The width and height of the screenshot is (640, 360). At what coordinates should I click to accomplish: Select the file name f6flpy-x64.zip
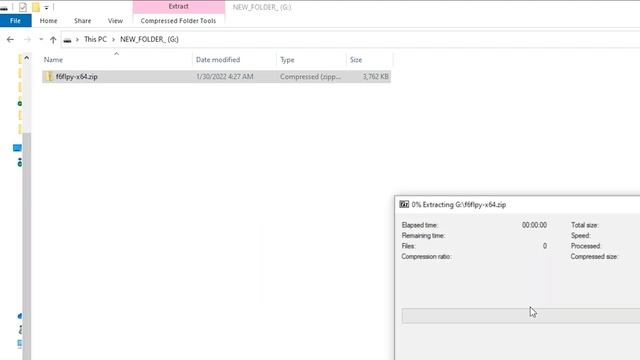pyautogui.click(x=77, y=76)
